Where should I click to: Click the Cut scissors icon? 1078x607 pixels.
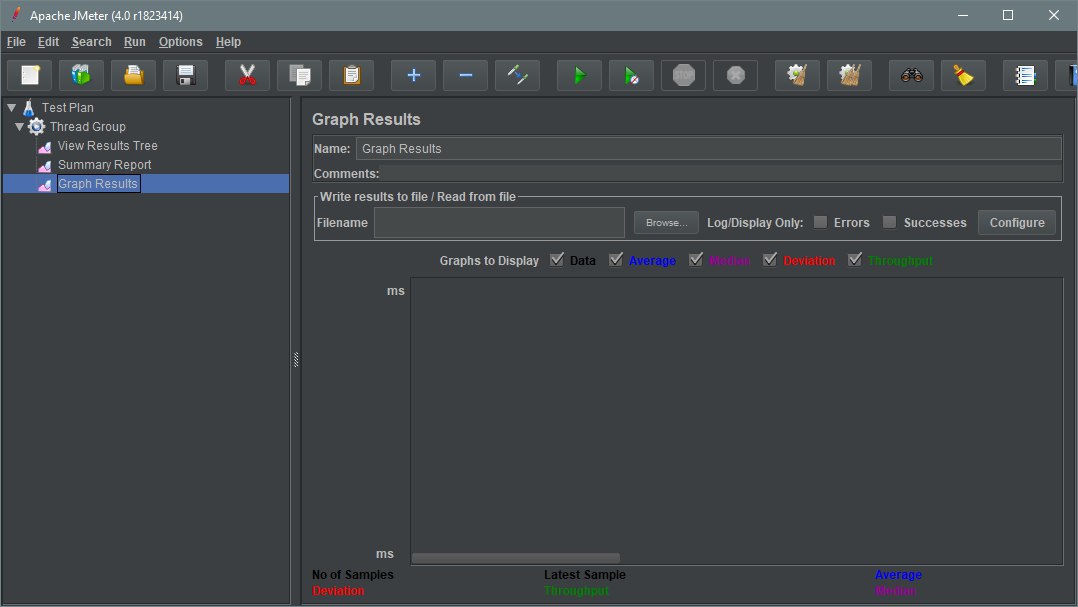point(248,75)
